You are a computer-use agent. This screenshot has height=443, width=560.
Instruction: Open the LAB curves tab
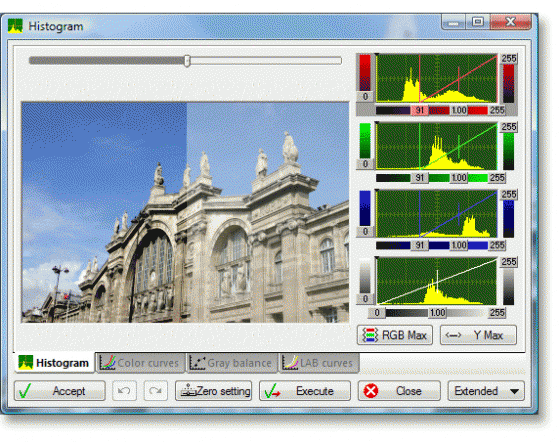pos(319,363)
